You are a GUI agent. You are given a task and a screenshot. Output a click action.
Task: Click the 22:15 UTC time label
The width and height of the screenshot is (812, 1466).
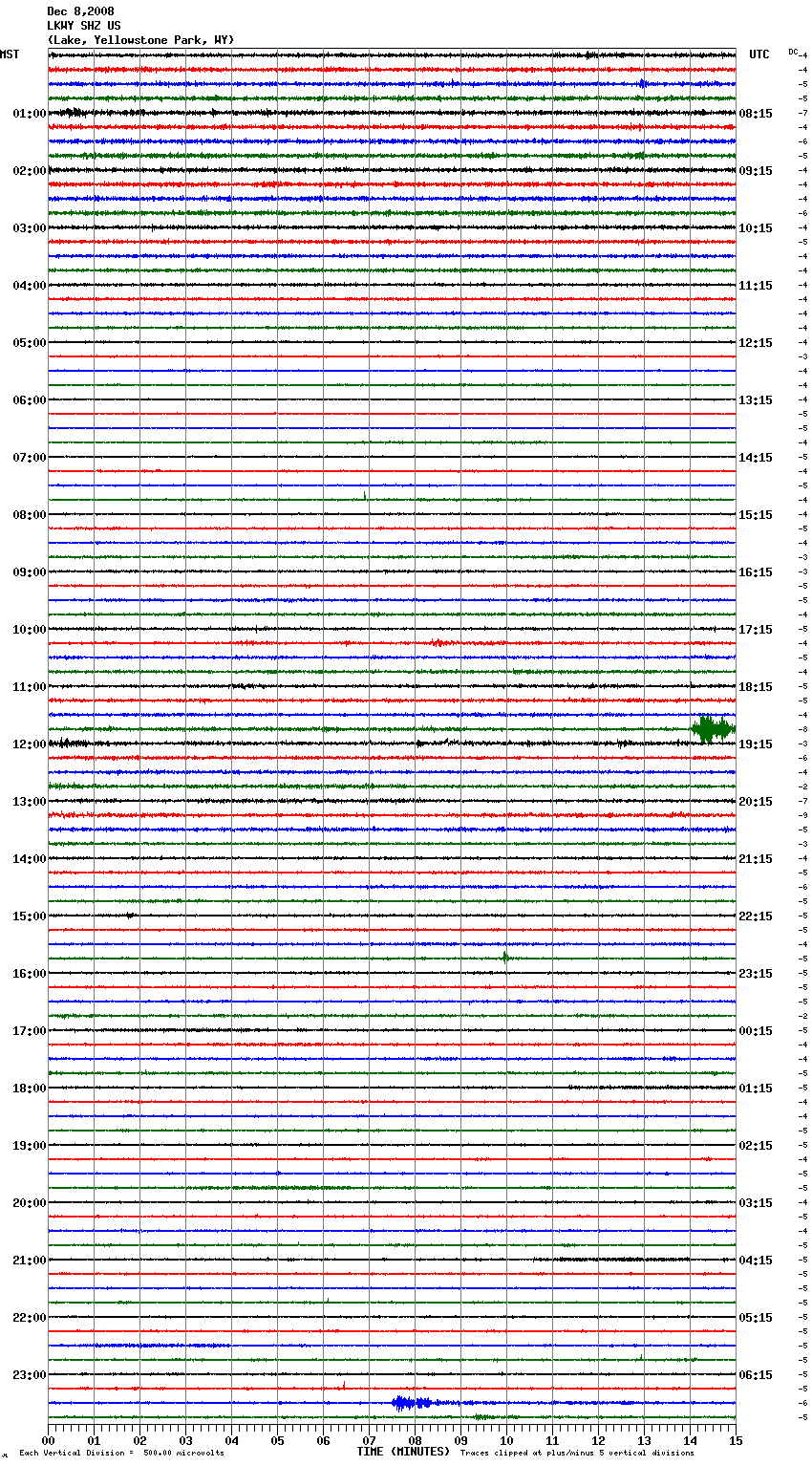point(756,916)
